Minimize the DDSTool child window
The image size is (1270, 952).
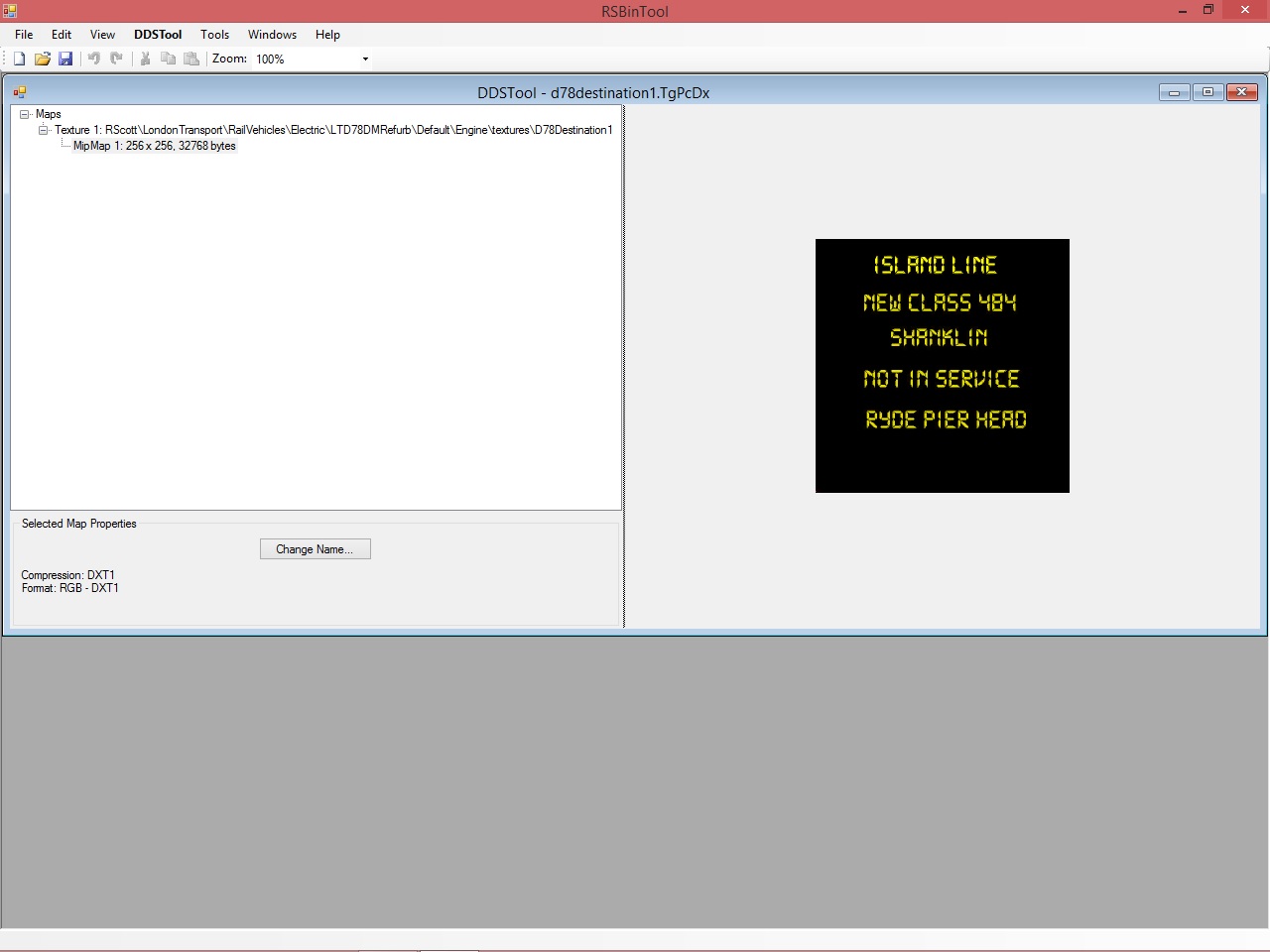pyautogui.click(x=1174, y=92)
